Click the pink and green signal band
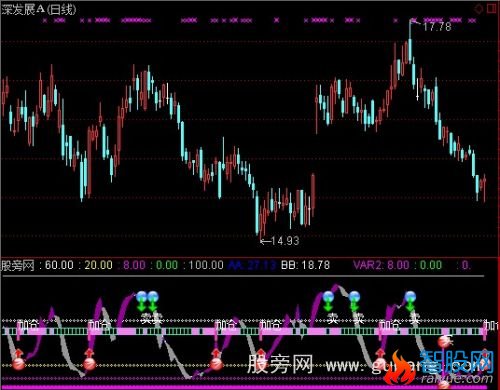 [x=245, y=331]
